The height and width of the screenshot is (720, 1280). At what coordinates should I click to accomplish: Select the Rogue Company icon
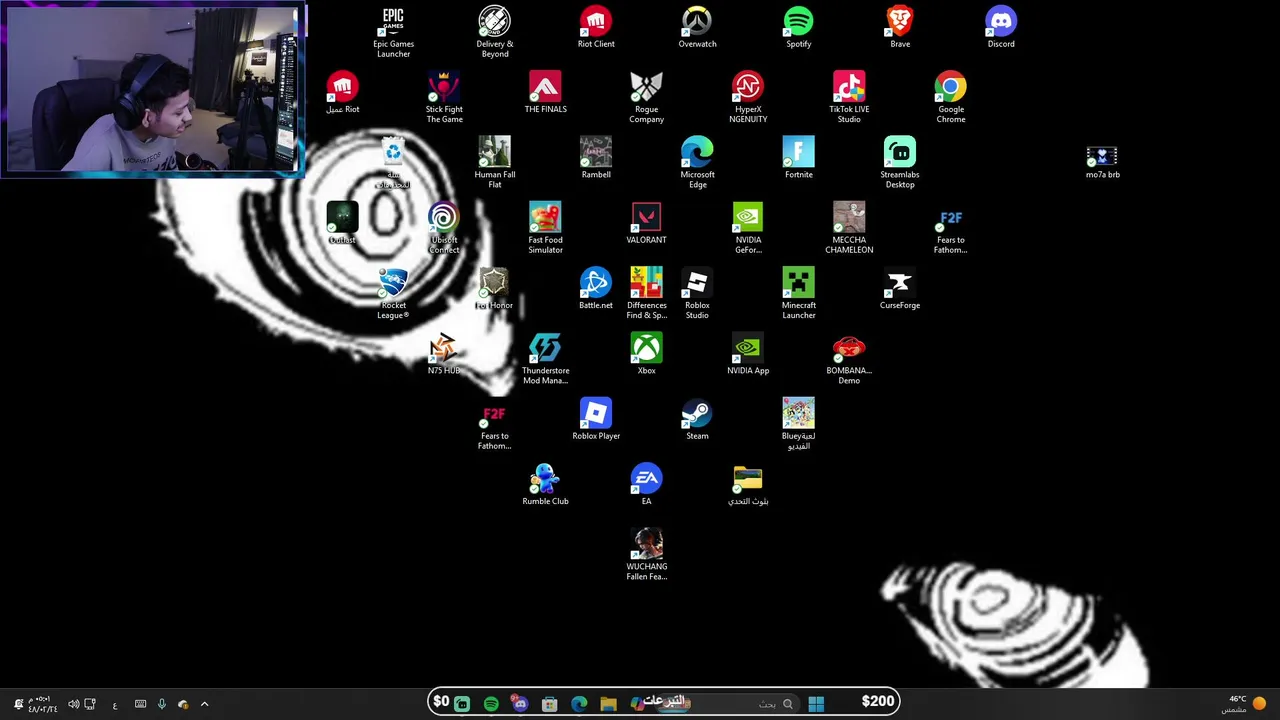coord(646,98)
